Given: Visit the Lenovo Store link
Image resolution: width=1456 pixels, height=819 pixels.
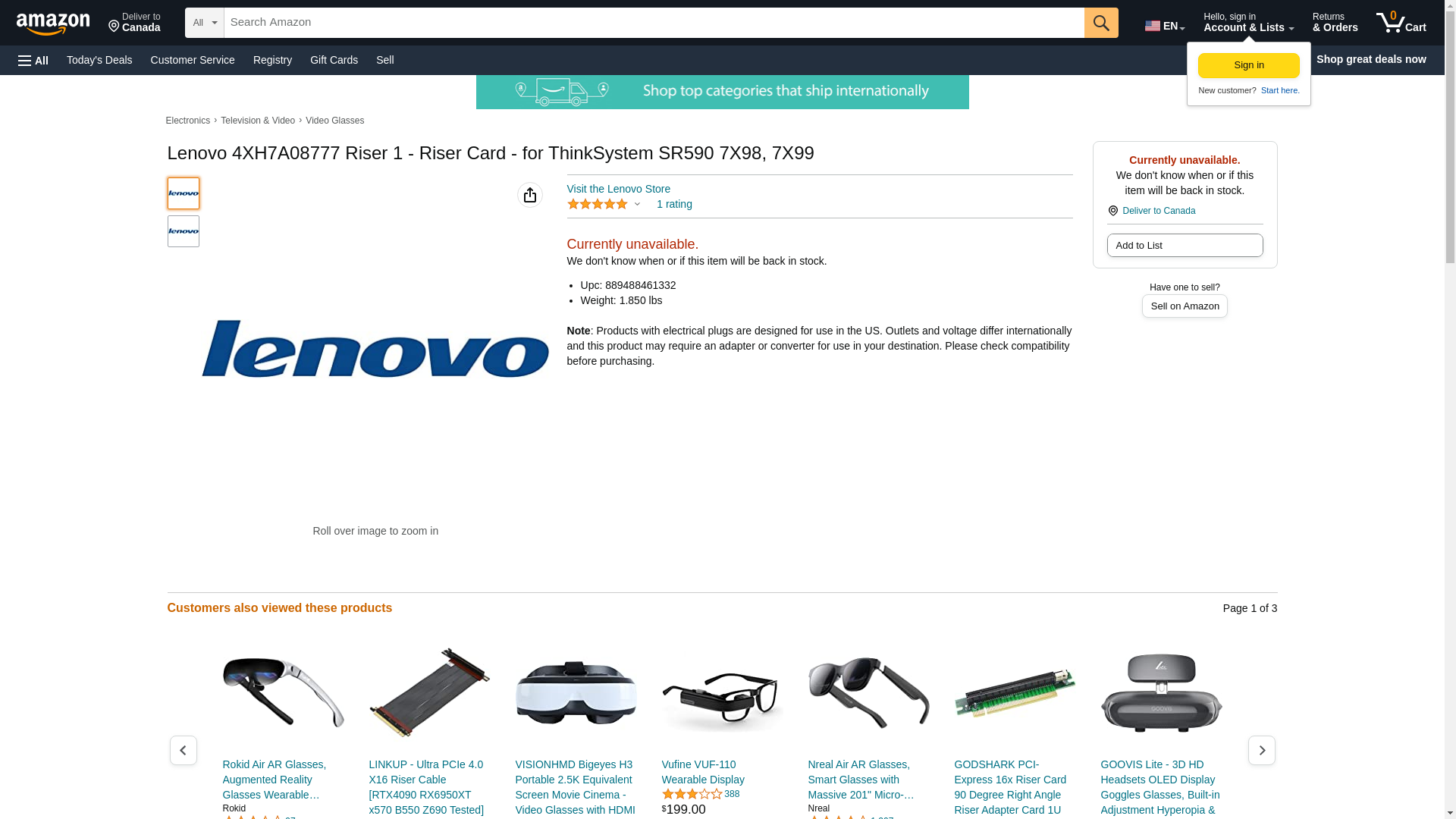Looking at the screenshot, I should click(618, 189).
